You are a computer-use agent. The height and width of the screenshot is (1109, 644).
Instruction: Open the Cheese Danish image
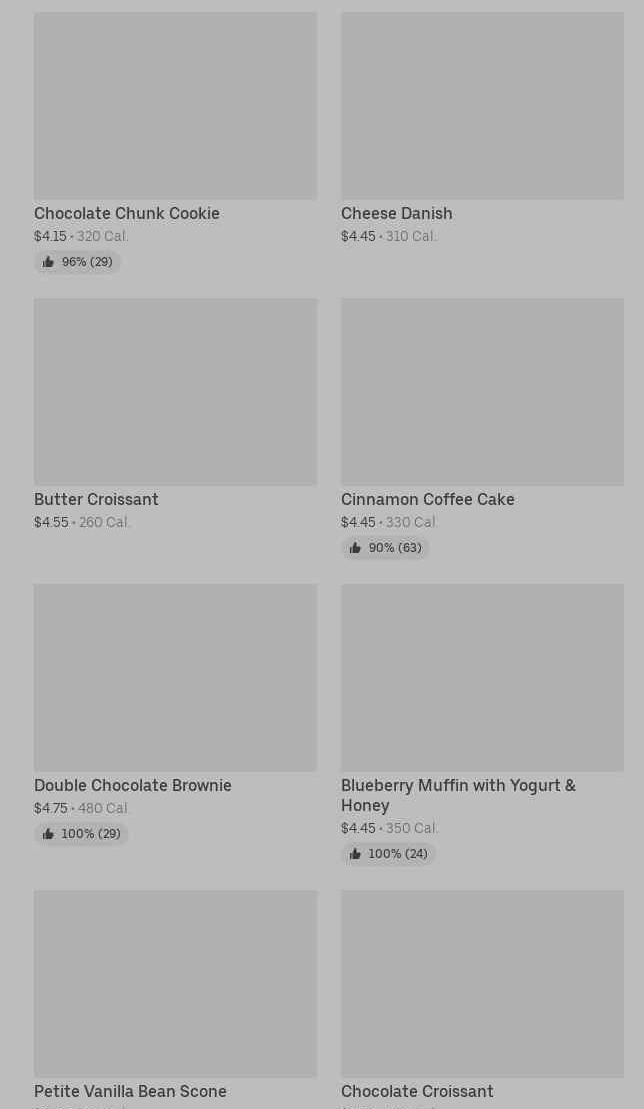482,106
